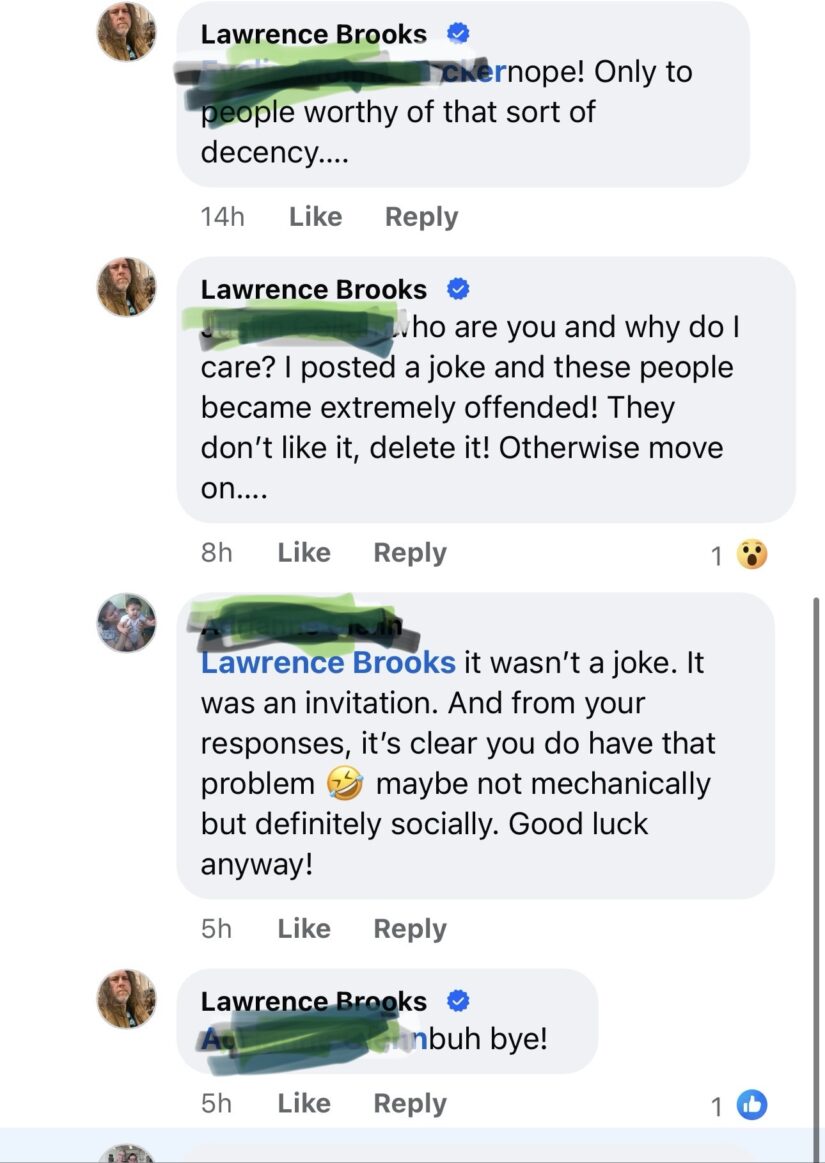Reply to the 'Good luck anyway!' comment
825x1163 pixels.
[x=410, y=929]
